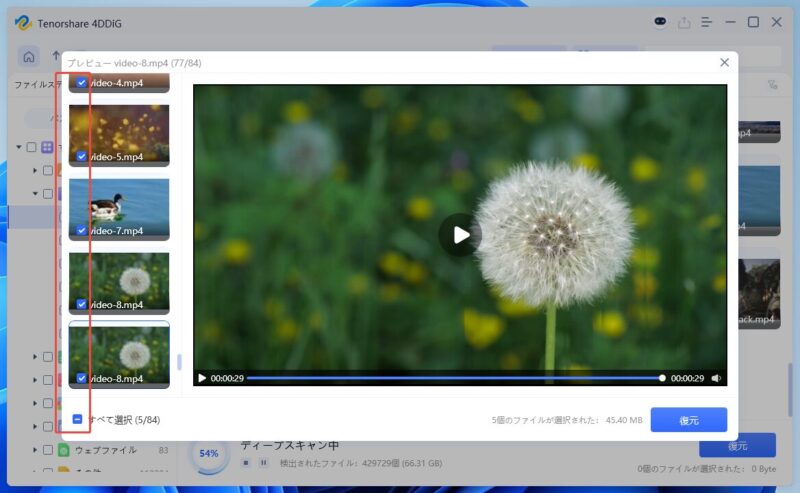Pause the deep scan with pause icon
Image resolution: width=800 pixels, height=493 pixels.
(x=264, y=463)
